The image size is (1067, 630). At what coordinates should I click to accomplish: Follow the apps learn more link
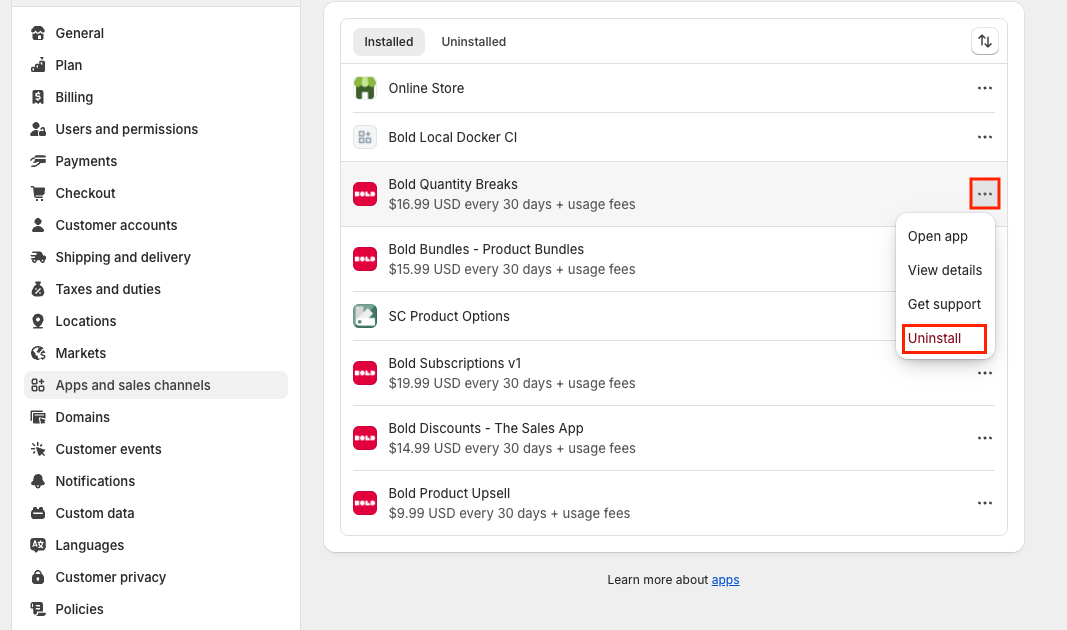tap(725, 580)
